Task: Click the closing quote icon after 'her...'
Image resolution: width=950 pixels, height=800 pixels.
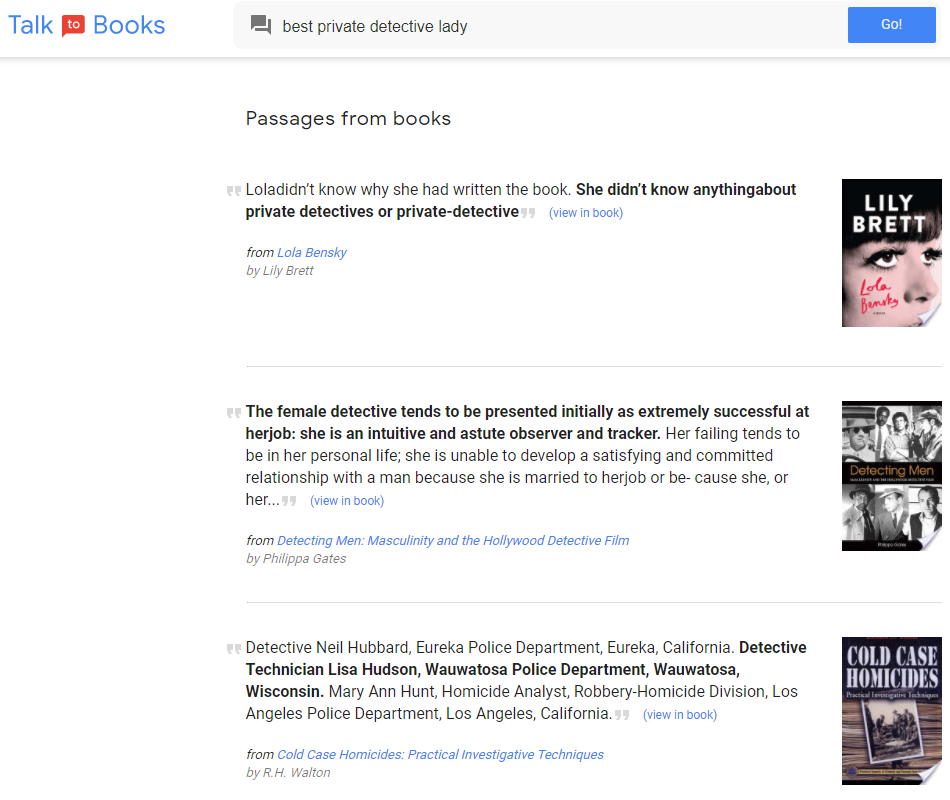Action: pyautogui.click(x=289, y=501)
